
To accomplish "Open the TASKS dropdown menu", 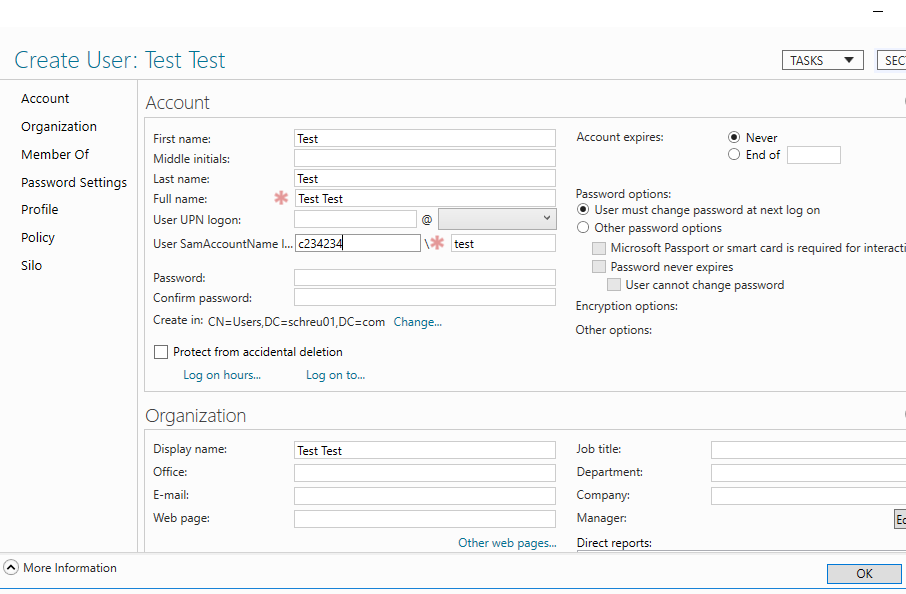I will 822,60.
